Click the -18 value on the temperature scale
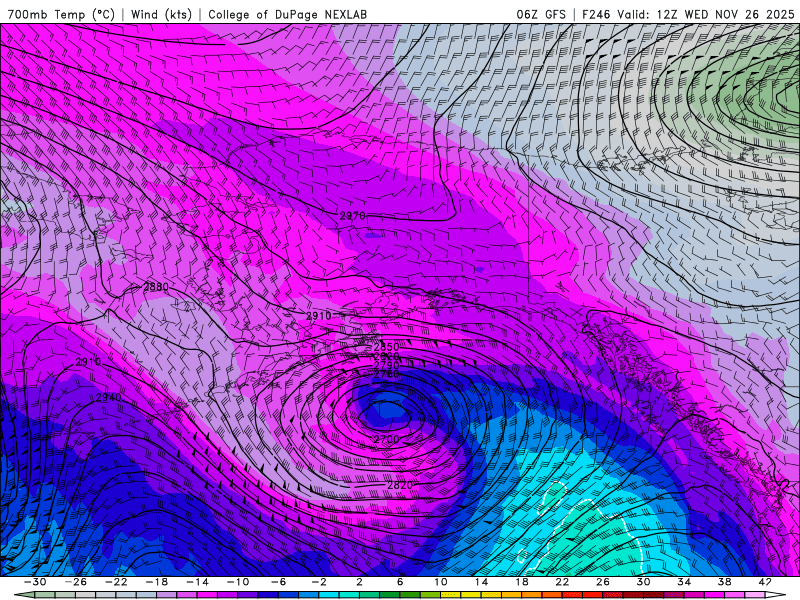This screenshot has width=800, height=600. point(157,582)
